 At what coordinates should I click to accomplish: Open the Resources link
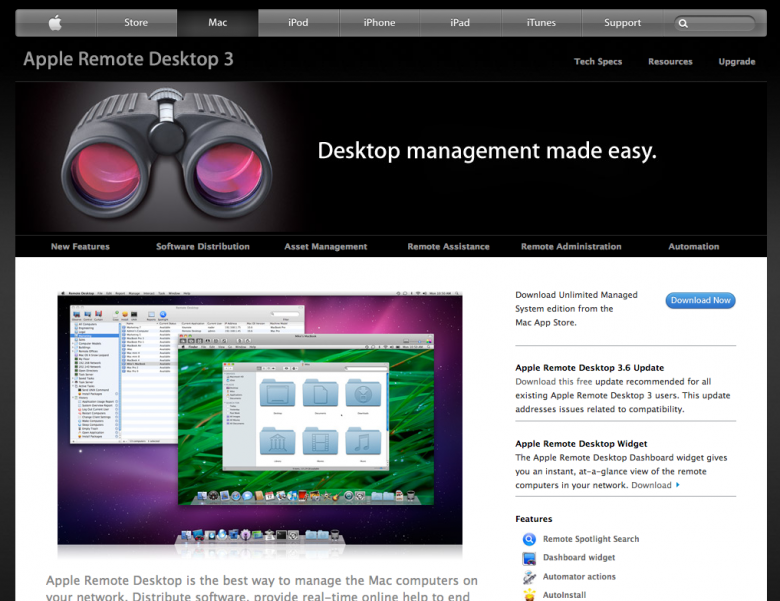click(670, 62)
